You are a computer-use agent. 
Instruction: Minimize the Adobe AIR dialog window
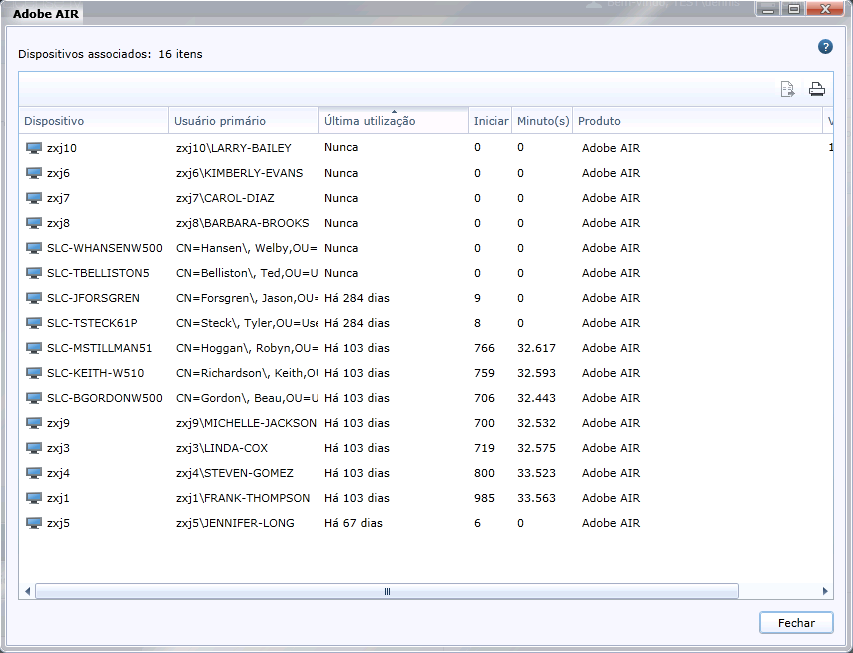click(x=768, y=9)
